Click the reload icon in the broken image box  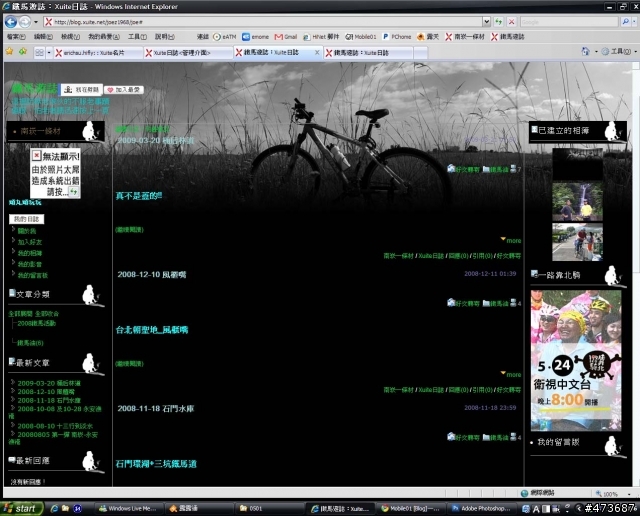(73, 191)
